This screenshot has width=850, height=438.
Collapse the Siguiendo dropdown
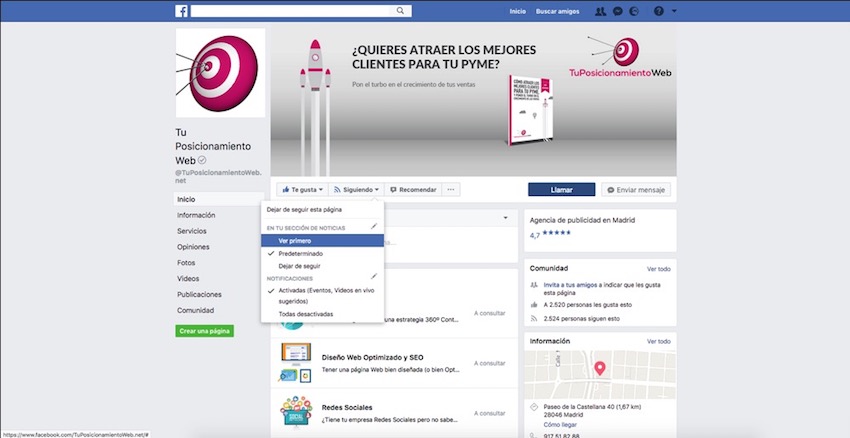coord(356,190)
